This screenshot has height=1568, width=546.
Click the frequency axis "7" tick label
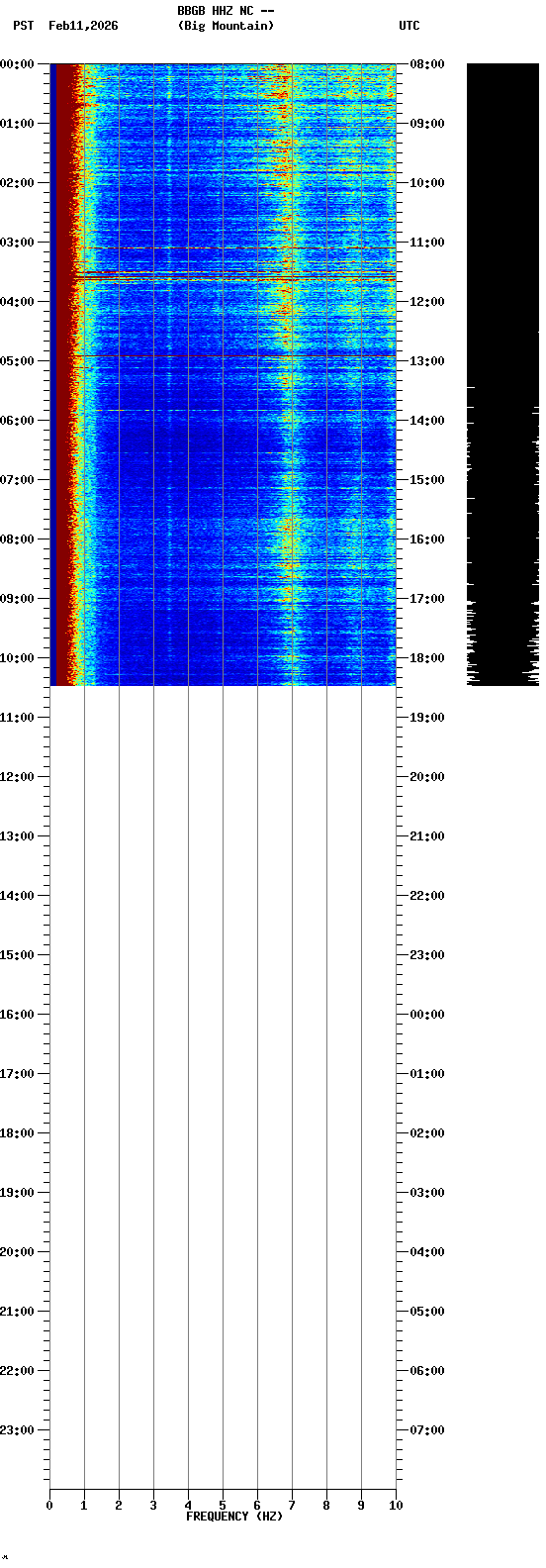(x=292, y=1506)
